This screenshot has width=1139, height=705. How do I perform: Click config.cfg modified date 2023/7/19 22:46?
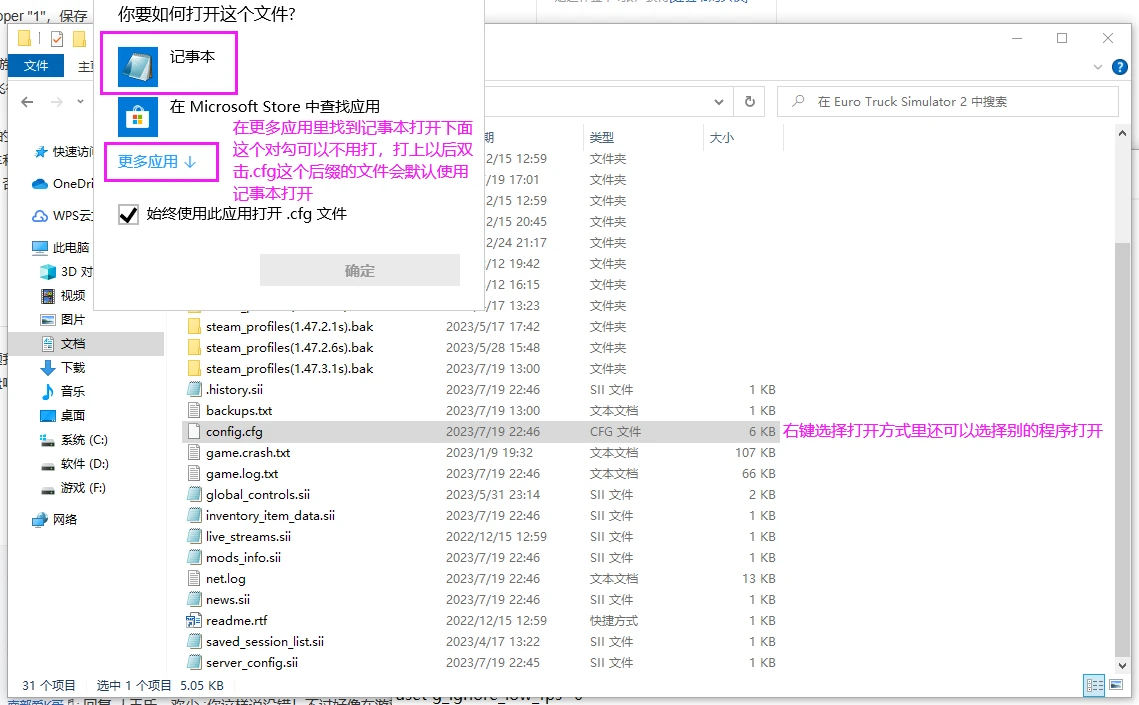click(x=493, y=432)
